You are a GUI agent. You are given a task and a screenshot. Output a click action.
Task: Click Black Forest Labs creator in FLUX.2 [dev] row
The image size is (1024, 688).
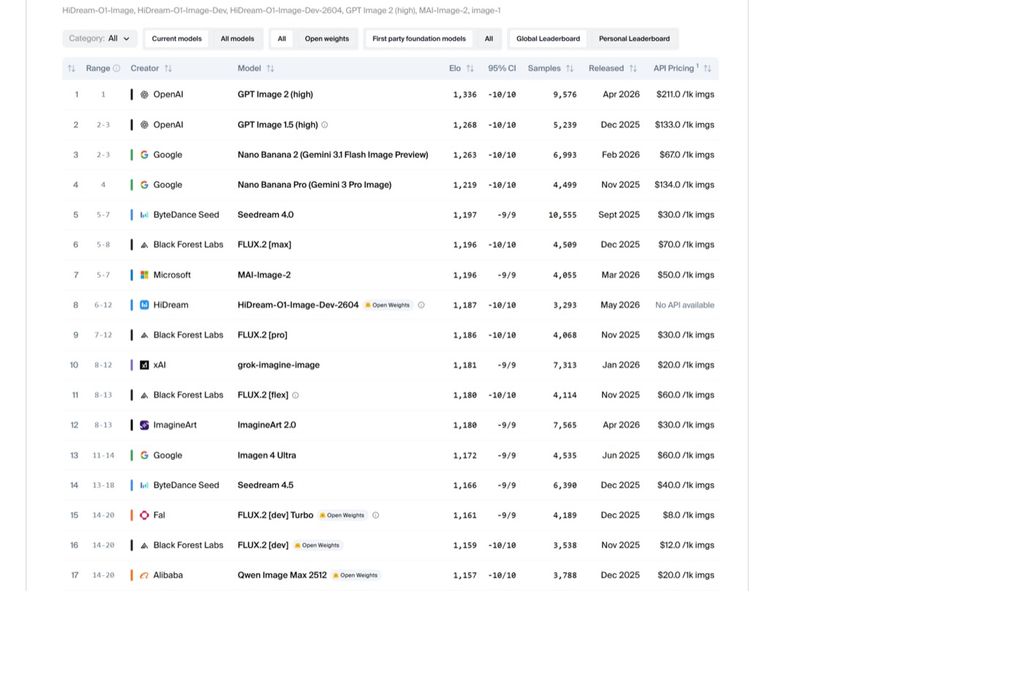click(x=188, y=545)
